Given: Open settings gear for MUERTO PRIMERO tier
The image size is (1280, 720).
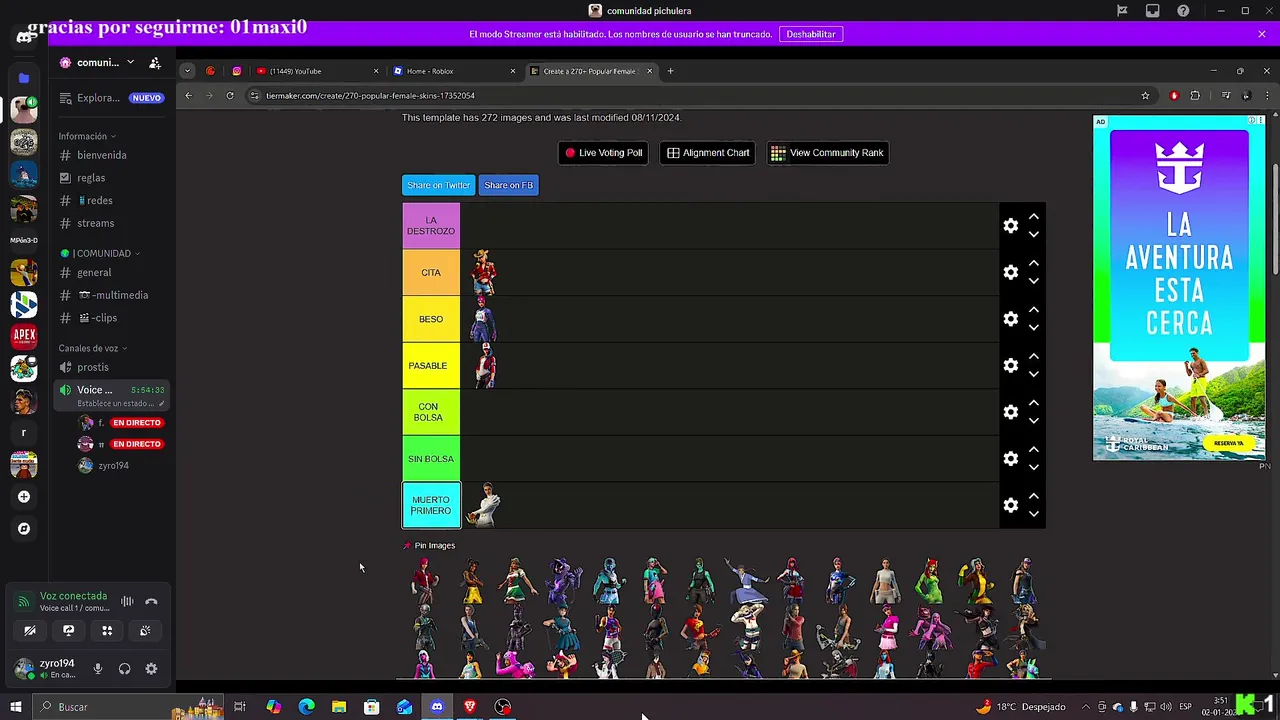Looking at the screenshot, I should (1011, 506).
